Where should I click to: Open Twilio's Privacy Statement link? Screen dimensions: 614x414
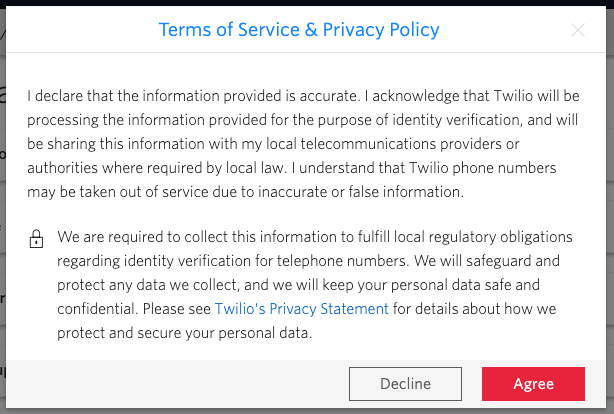tap(302, 309)
